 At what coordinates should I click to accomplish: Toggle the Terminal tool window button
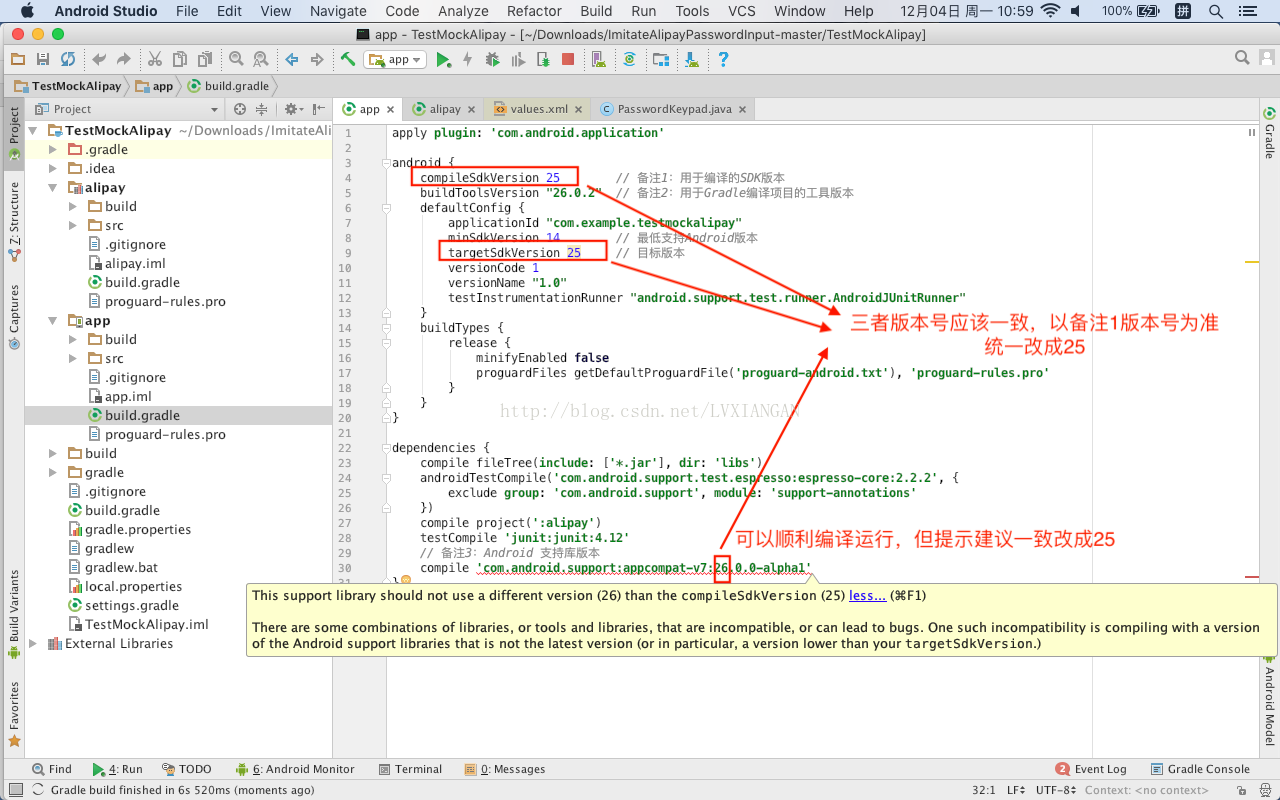click(x=410, y=769)
